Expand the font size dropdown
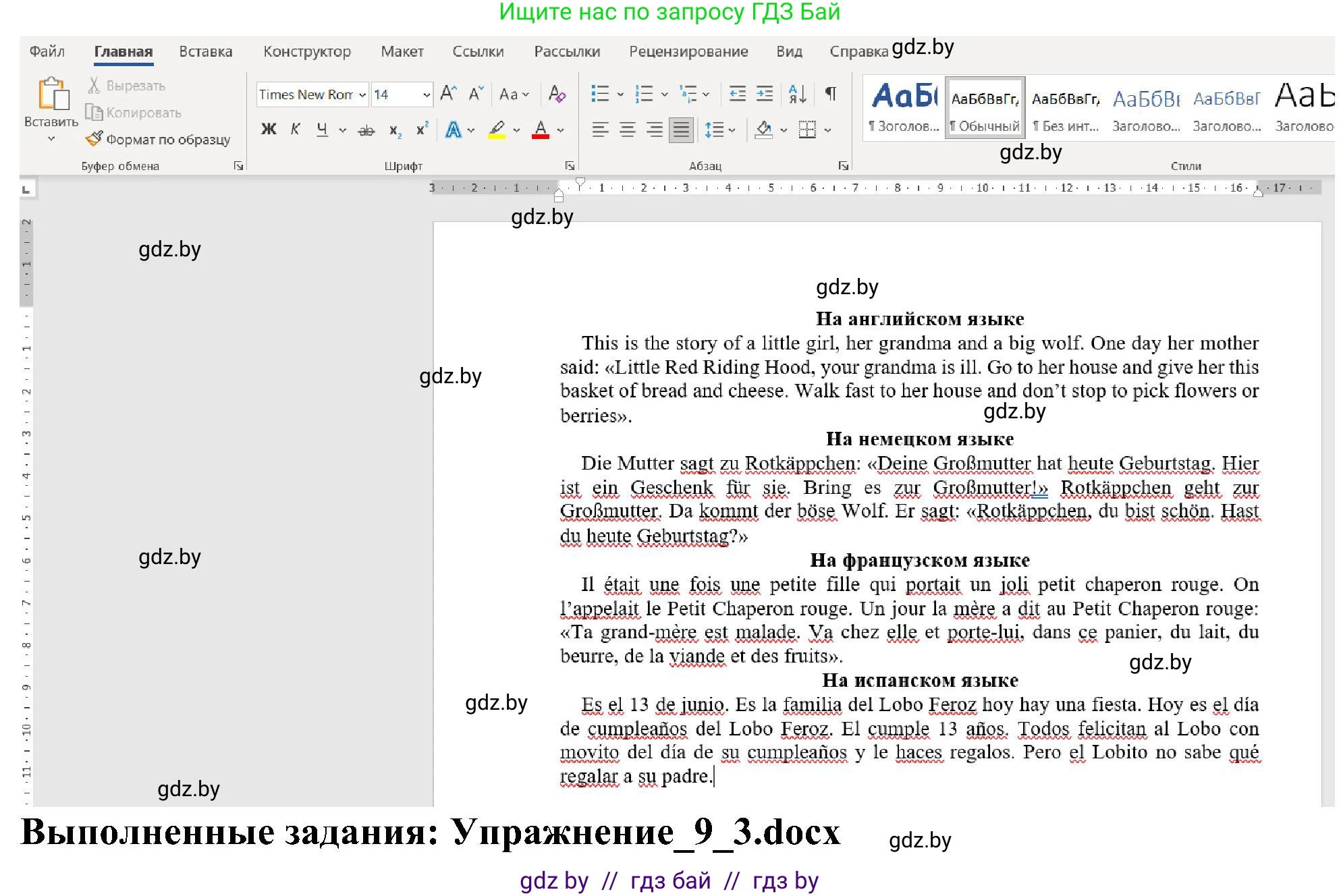This screenshot has width=1341, height=896. 427,94
